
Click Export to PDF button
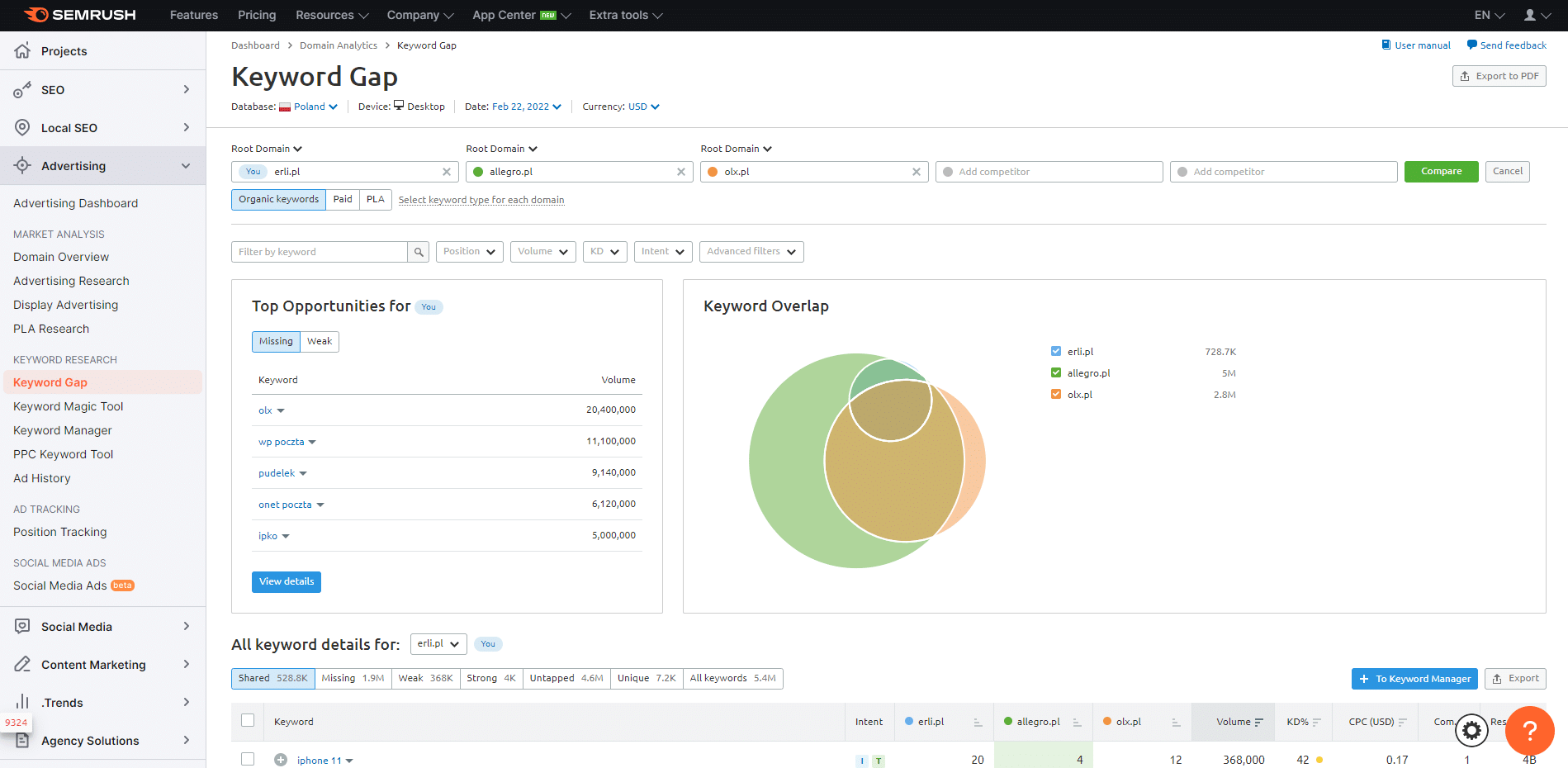click(1499, 76)
